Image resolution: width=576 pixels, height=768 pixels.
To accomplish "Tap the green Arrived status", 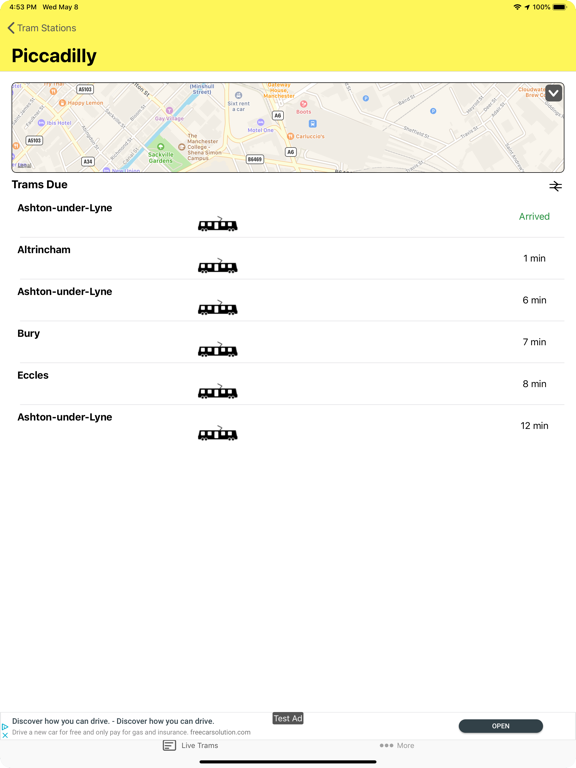I will (x=534, y=216).
